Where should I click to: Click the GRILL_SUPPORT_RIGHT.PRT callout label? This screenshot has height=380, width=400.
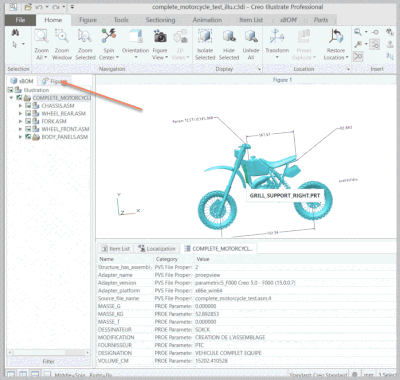pyautogui.click(x=285, y=196)
